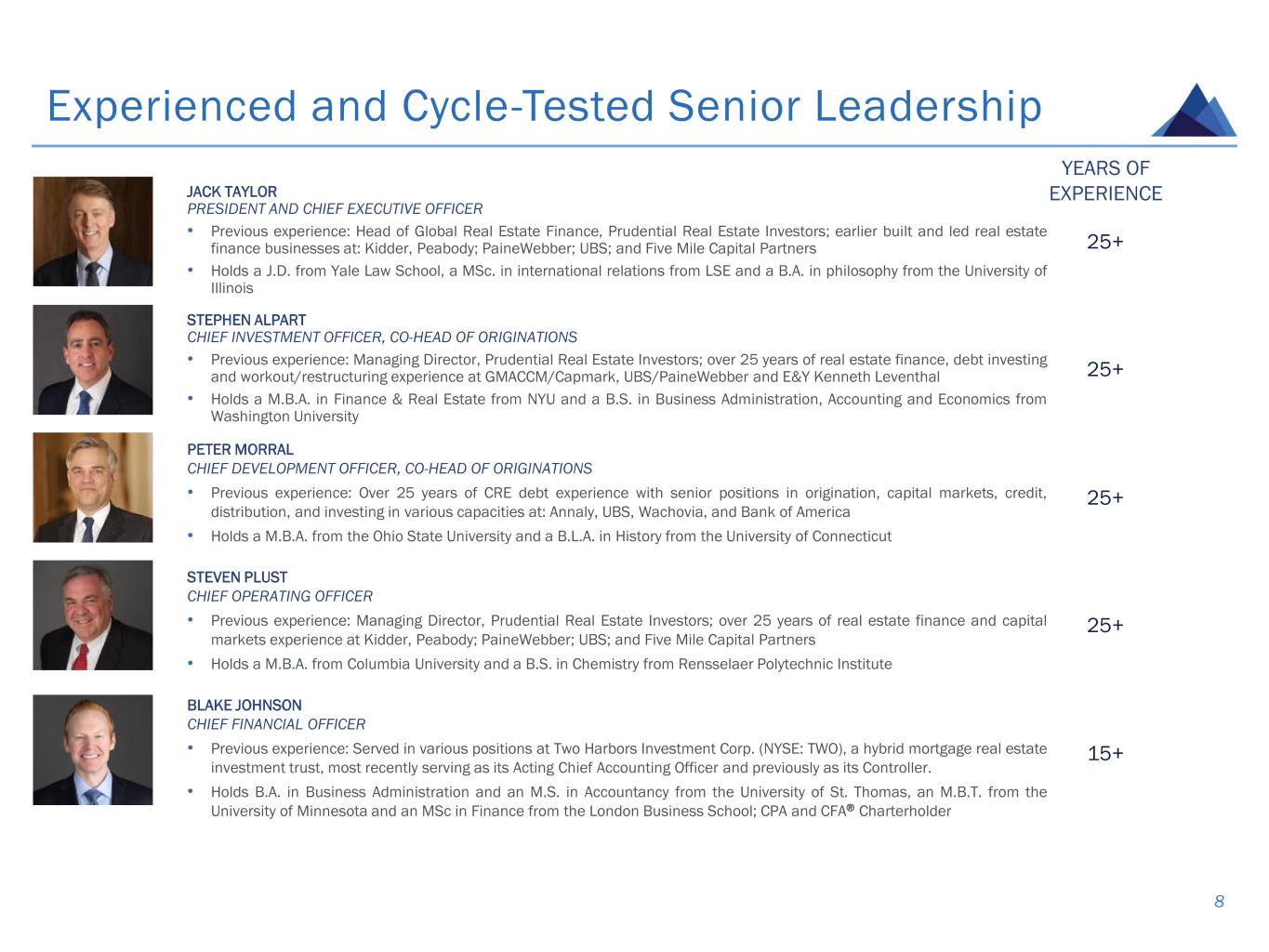Image resolution: width=1269 pixels, height=952 pixels.
Task: Click Blake Johnson's headshot photo
Action: click(x=93, y=749)
